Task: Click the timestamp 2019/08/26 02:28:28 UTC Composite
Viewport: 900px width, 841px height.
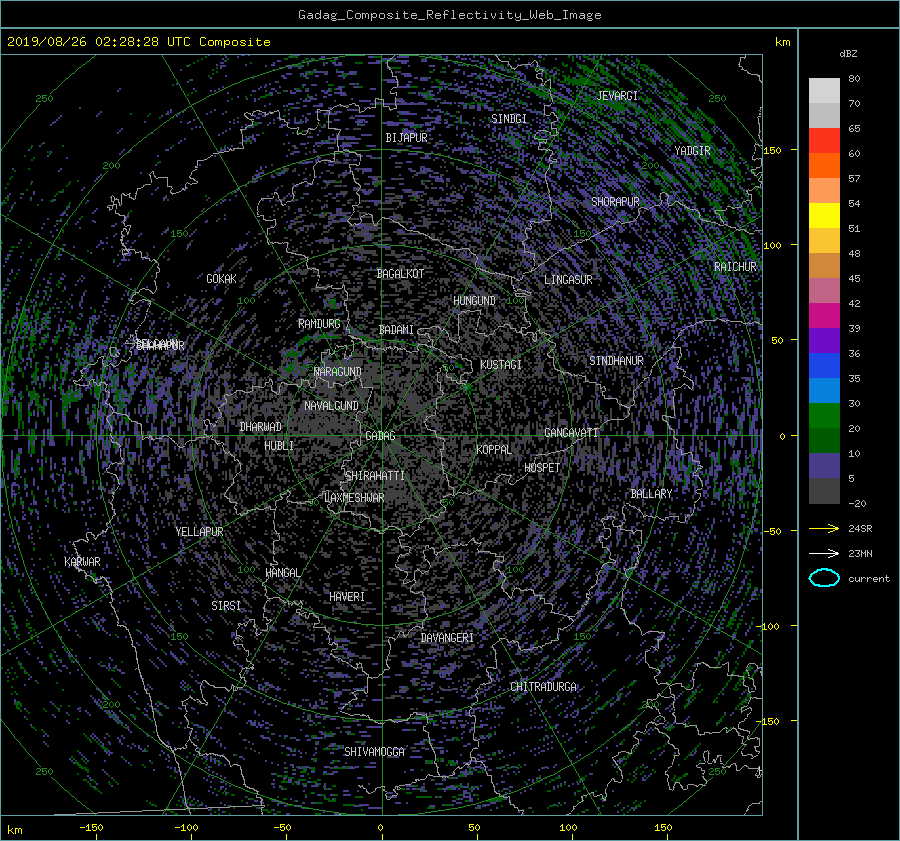Action: [138, 42]
